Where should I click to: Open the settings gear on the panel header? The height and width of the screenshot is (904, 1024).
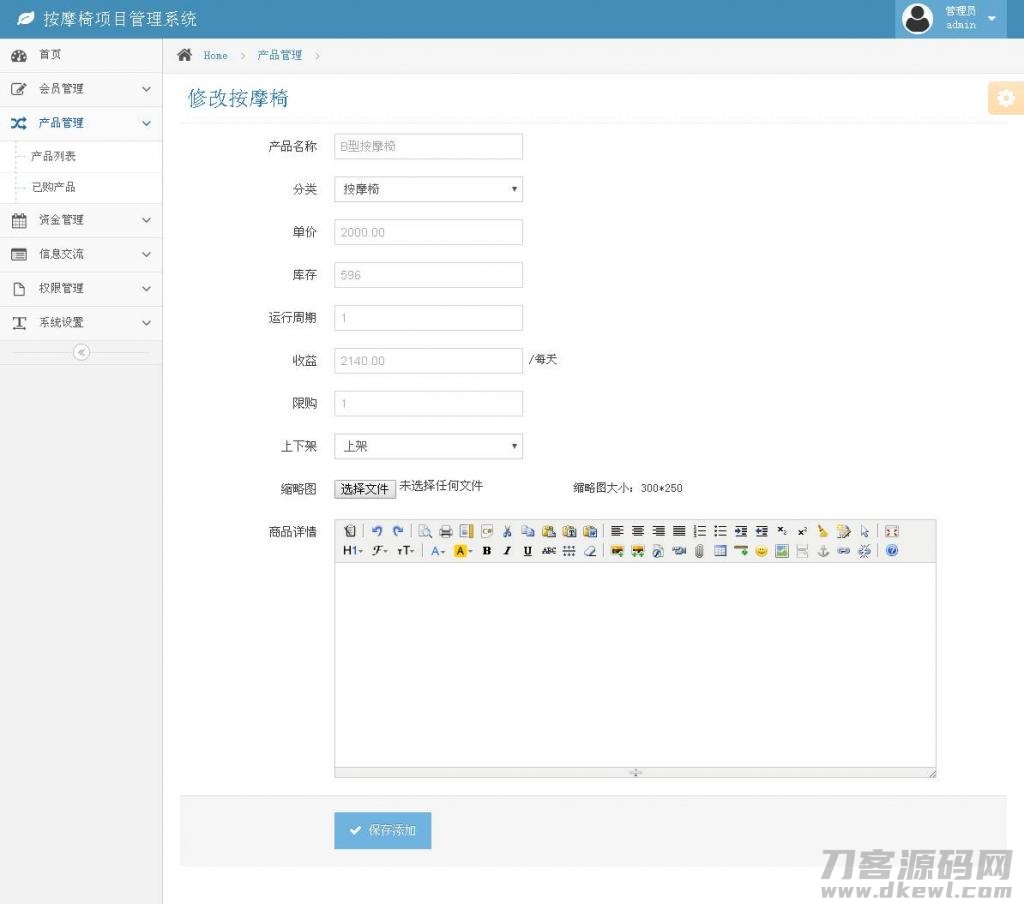pyautogui.click(x=1005, y=98)
